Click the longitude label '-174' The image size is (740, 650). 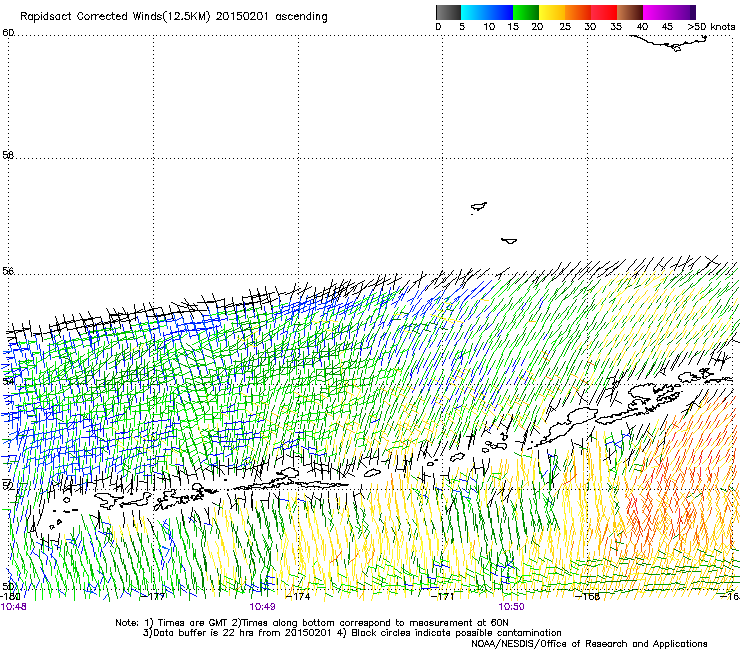pos(299,596)
